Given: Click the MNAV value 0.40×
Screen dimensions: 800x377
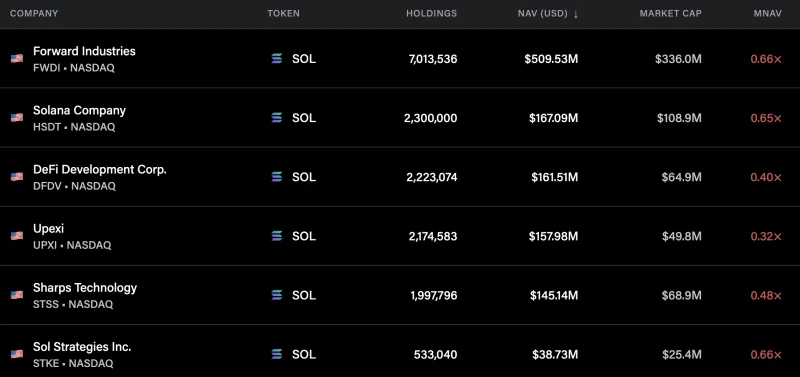Looking at the screenshot, I should click(x=766, y=178).
